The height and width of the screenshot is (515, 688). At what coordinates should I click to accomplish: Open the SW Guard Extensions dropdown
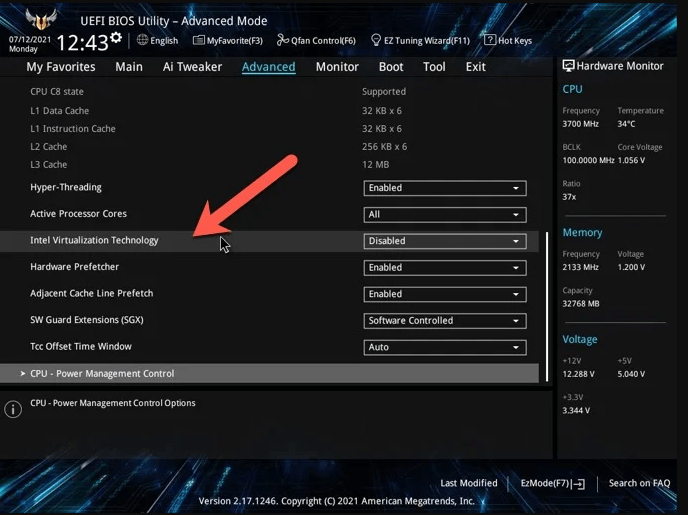click(445, 321)
